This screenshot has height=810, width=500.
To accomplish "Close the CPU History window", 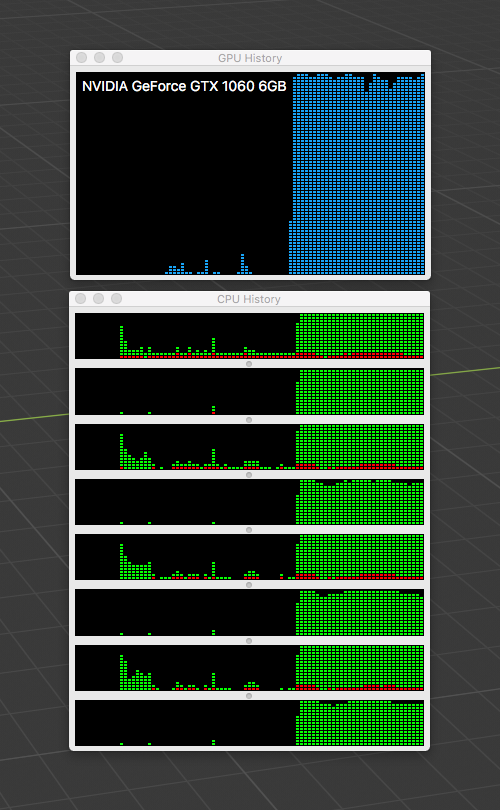I will pos(80,299).
